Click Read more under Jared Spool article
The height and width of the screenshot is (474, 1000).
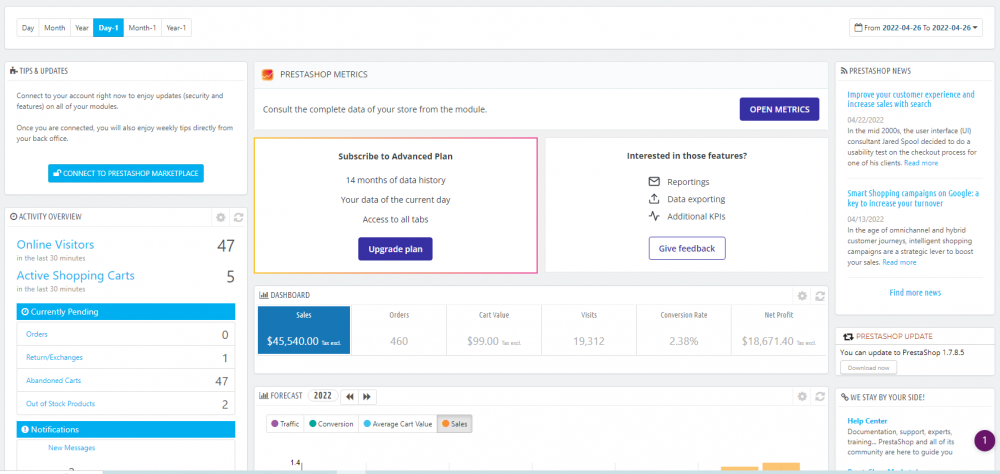tap(921, 163)
